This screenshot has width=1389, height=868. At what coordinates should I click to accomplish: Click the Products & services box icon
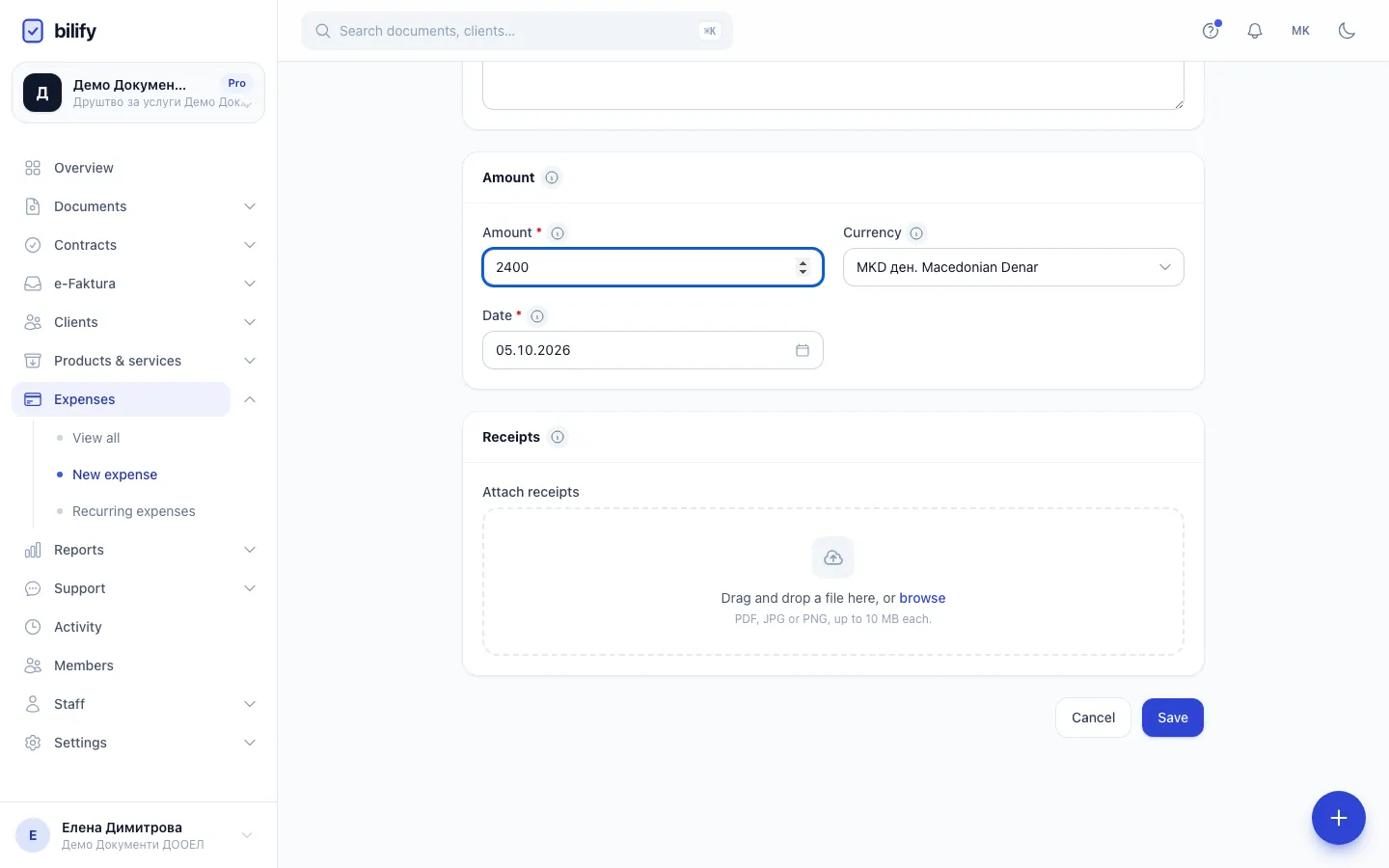coord(33,361)
